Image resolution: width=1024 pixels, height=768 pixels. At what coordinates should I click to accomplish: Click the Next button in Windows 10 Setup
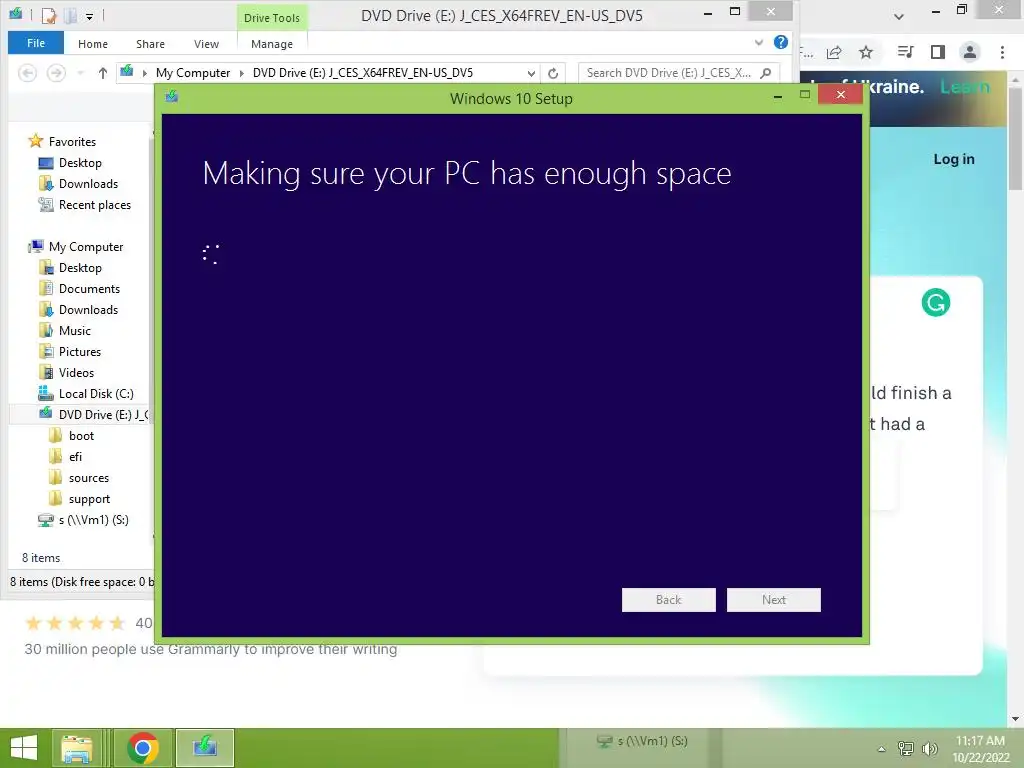coord(773,600)
